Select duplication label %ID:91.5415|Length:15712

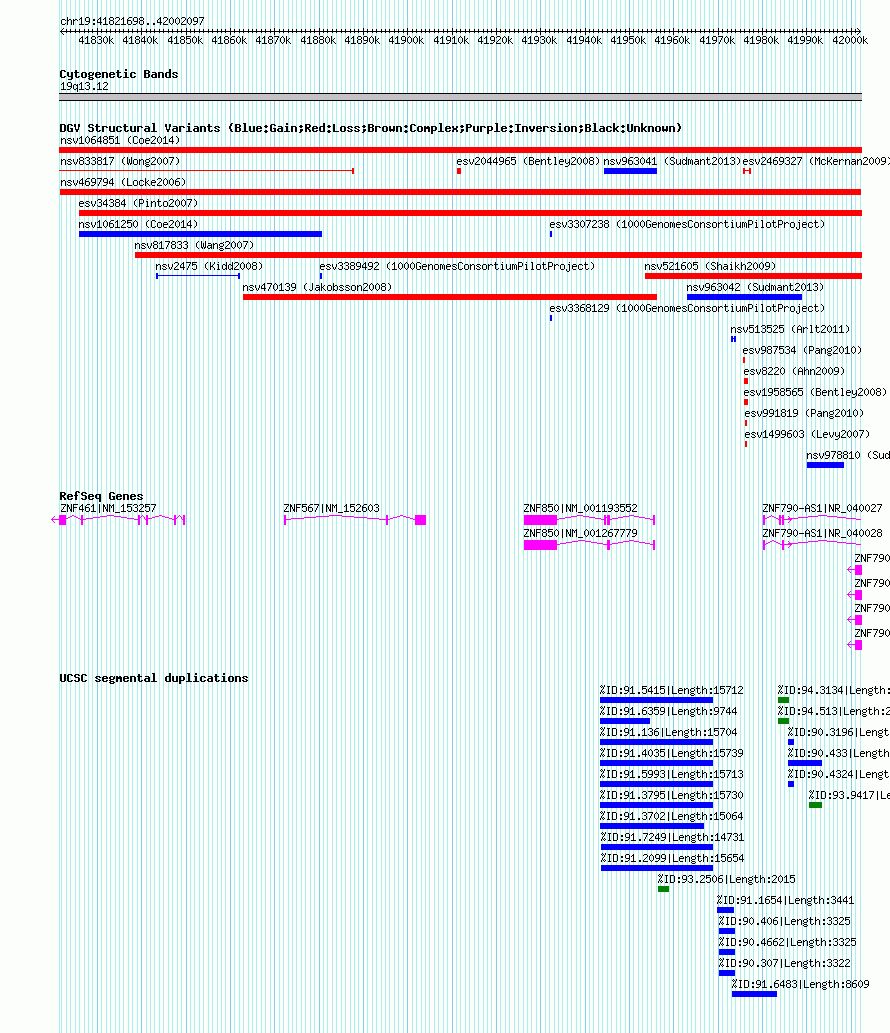(671, 690)
